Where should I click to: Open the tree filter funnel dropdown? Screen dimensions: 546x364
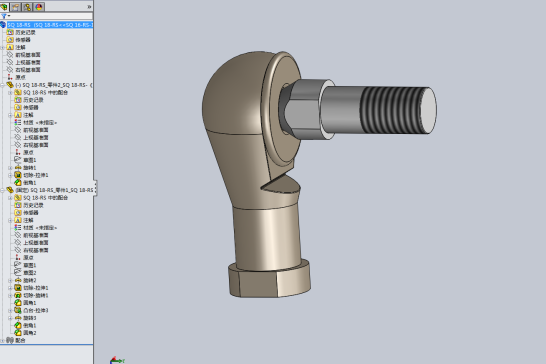point(5,16)
